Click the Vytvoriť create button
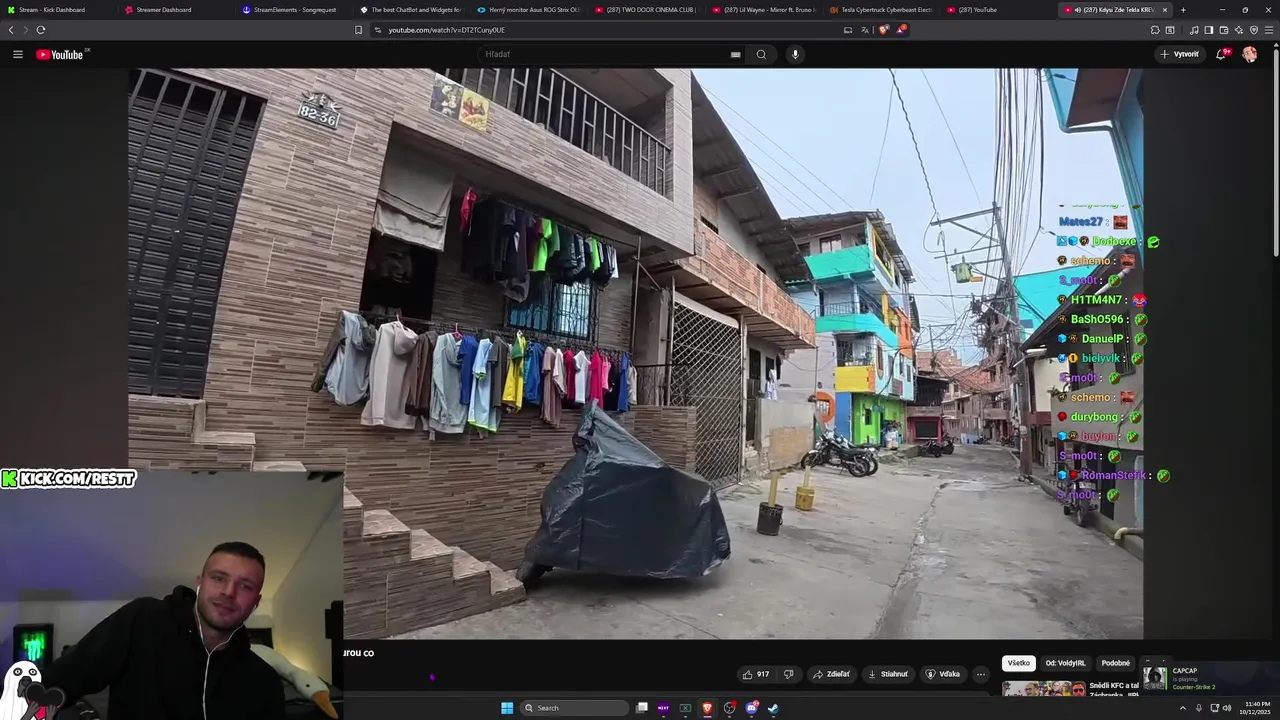This screenshot has width=1280, height=720. [1180, 54]
